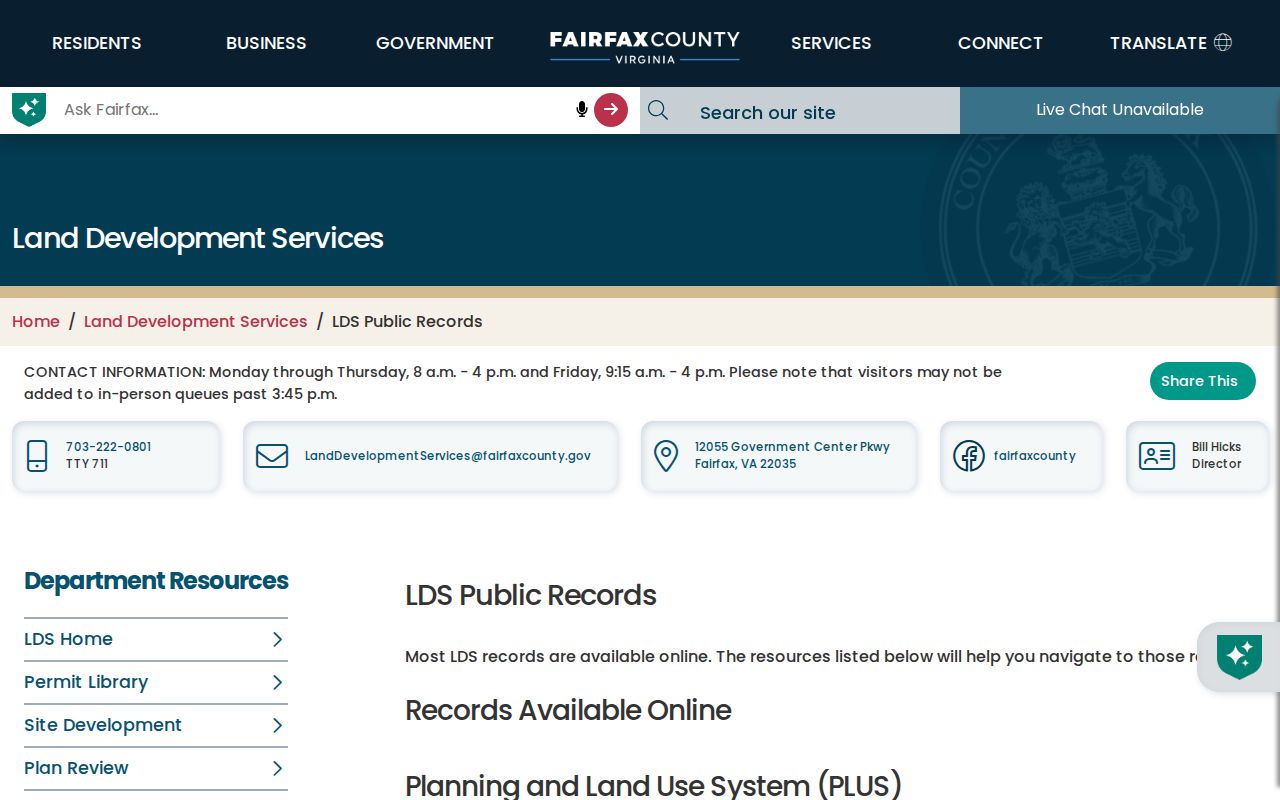Open the Facebook icon for fairfaxcounty

(968, 456)
